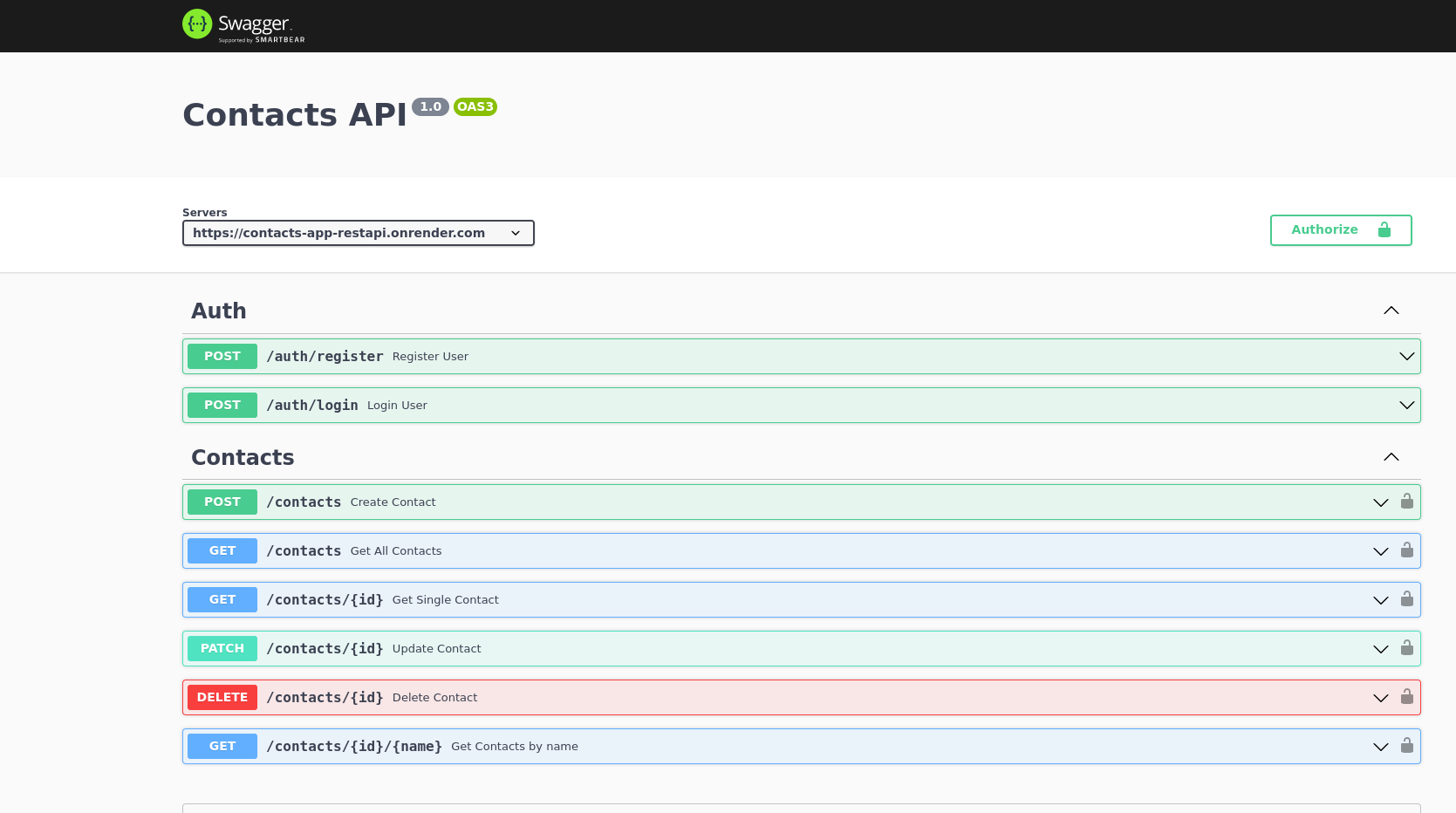Image resolution: width=1456 pixels, height=813 pixels.
Task: Expand Create Contact chevron arrow
Action: [x=1380, y=502]
